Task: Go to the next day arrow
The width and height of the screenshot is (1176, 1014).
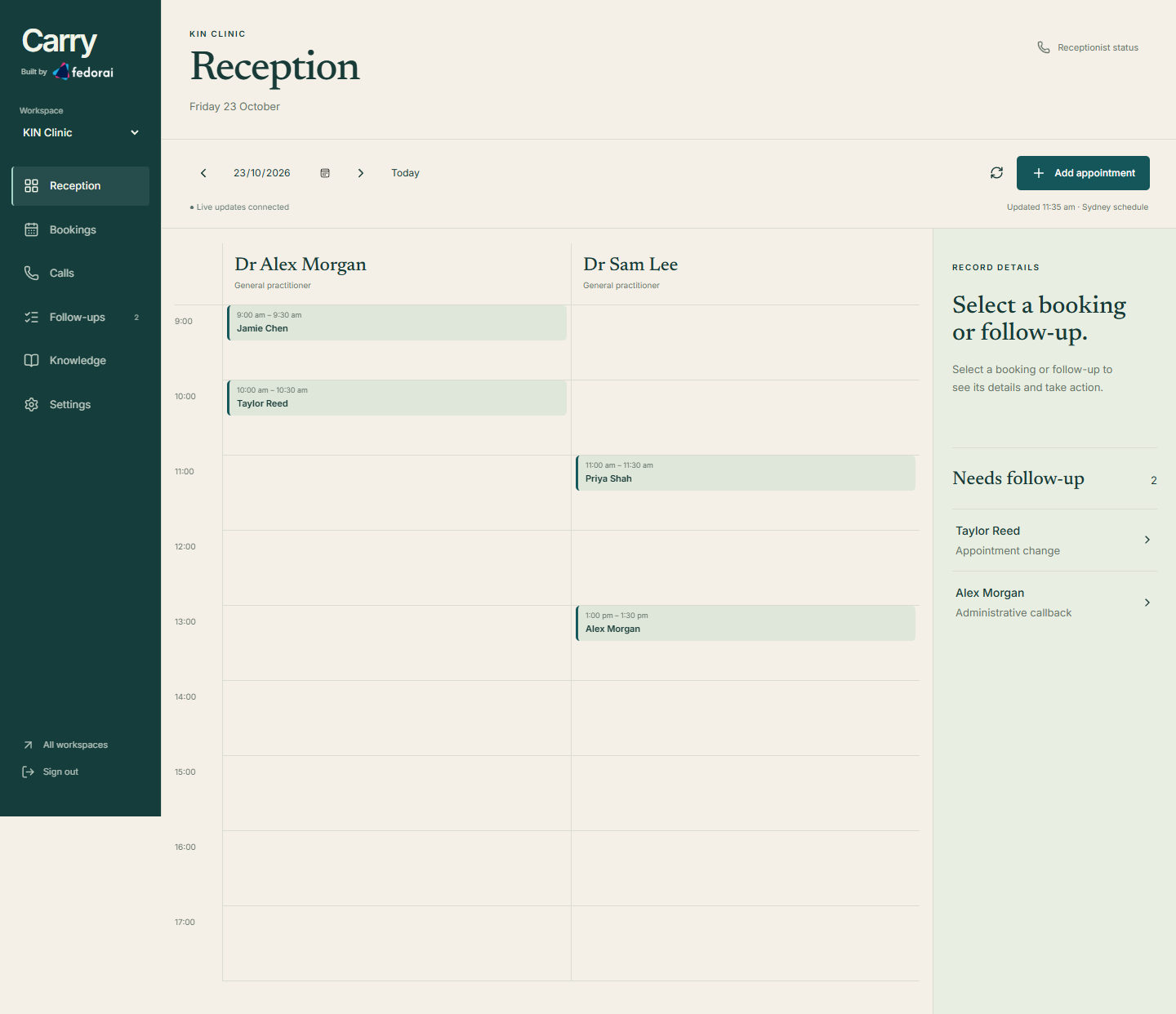Action: click(361, 173)
